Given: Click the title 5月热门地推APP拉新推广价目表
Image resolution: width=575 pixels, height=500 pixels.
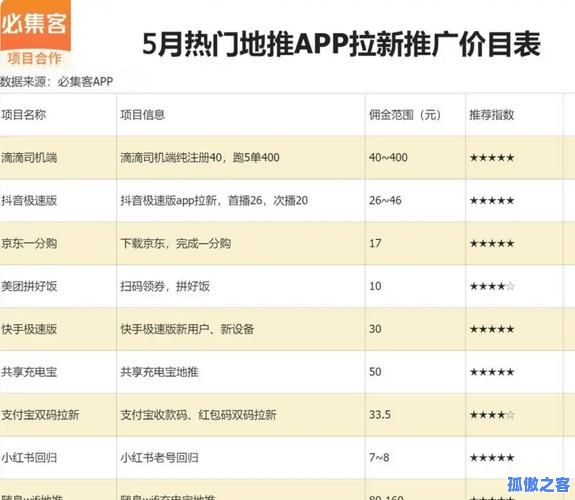Looking at the screenshot, I should pyautogui.click(x=341, y=44).
